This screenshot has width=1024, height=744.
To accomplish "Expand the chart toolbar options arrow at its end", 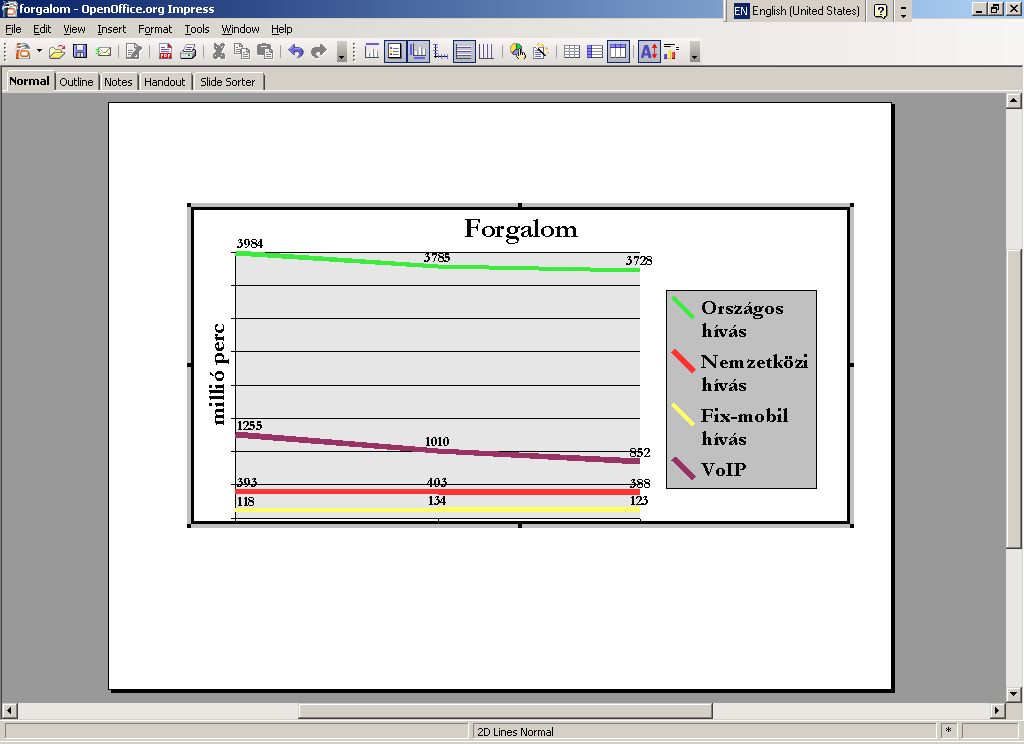I will pyautogui.click(x=694, y=52).
